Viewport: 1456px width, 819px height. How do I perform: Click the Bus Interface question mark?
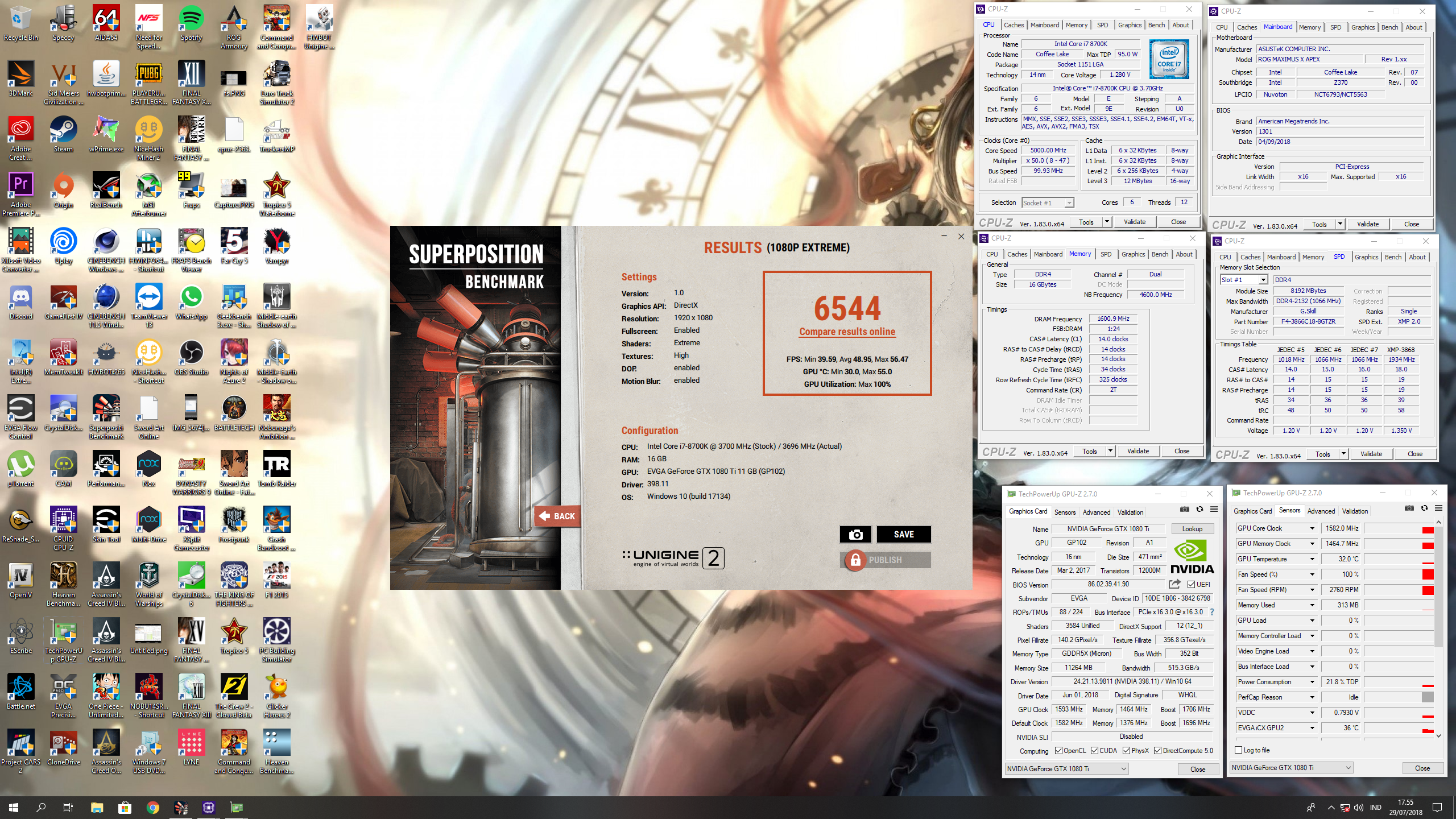(1212, 612)
